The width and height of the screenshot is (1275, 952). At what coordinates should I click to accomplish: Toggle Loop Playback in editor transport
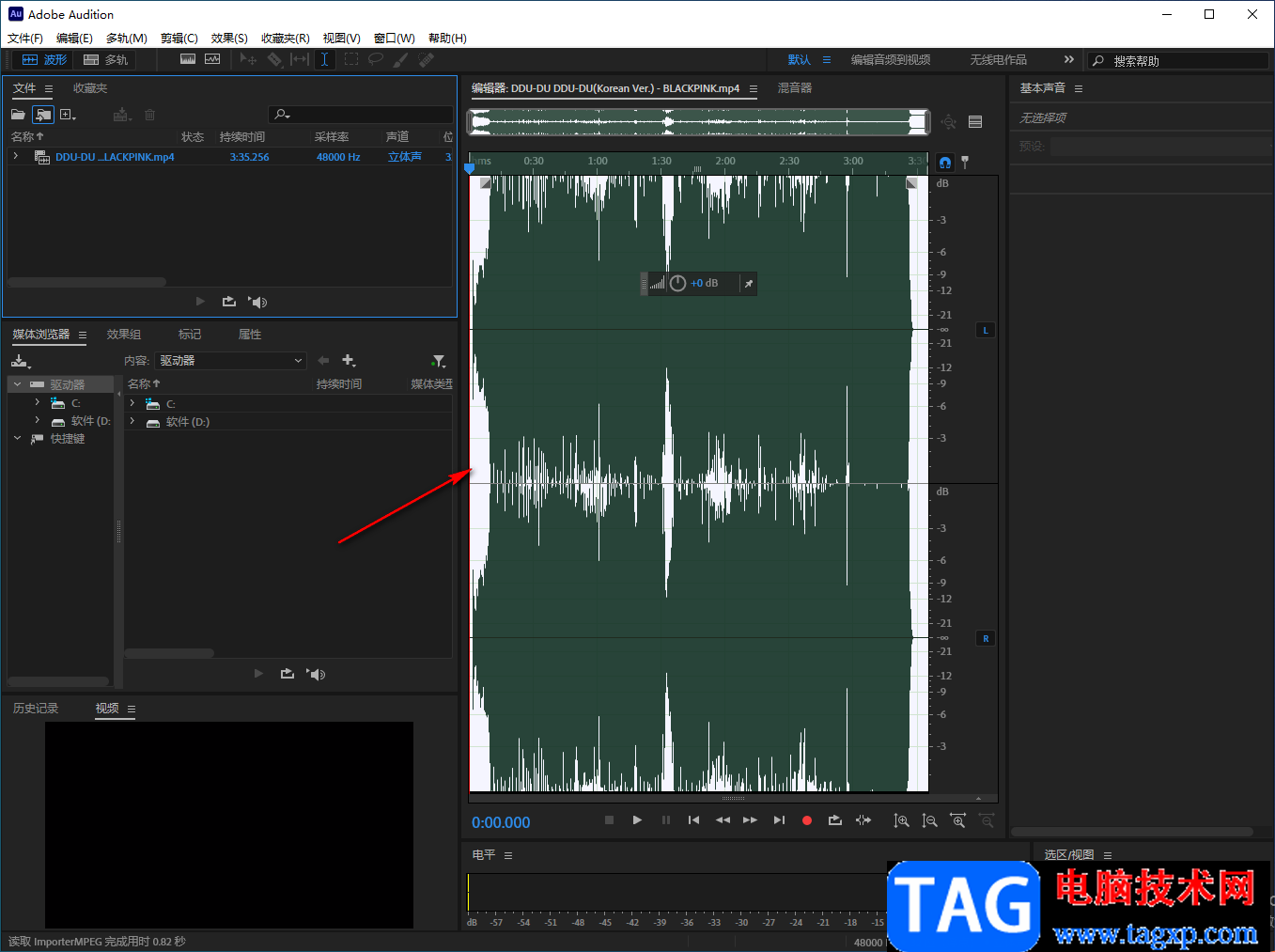(x=835, y=820)
